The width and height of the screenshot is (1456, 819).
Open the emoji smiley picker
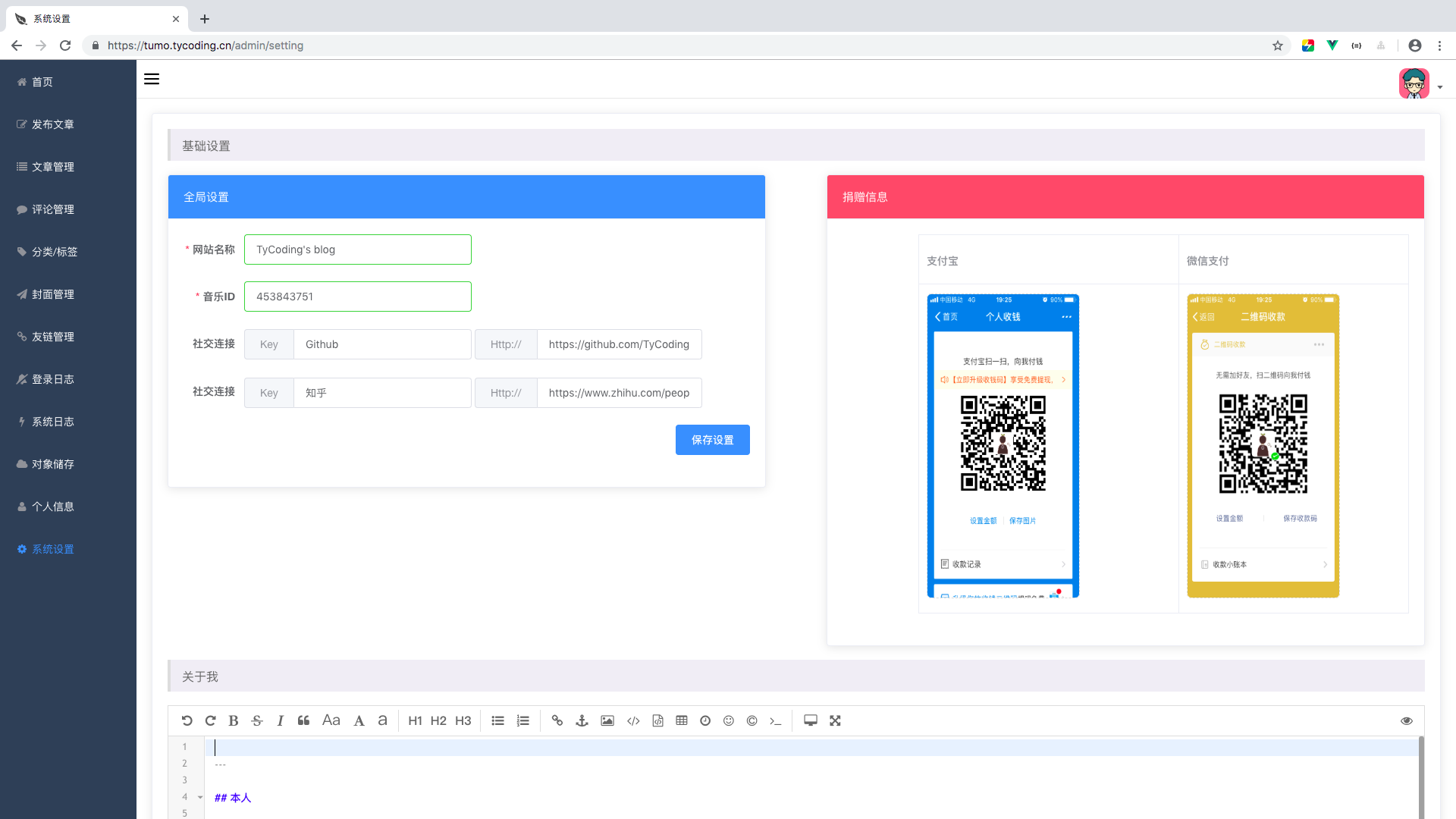tap(729, 720)
